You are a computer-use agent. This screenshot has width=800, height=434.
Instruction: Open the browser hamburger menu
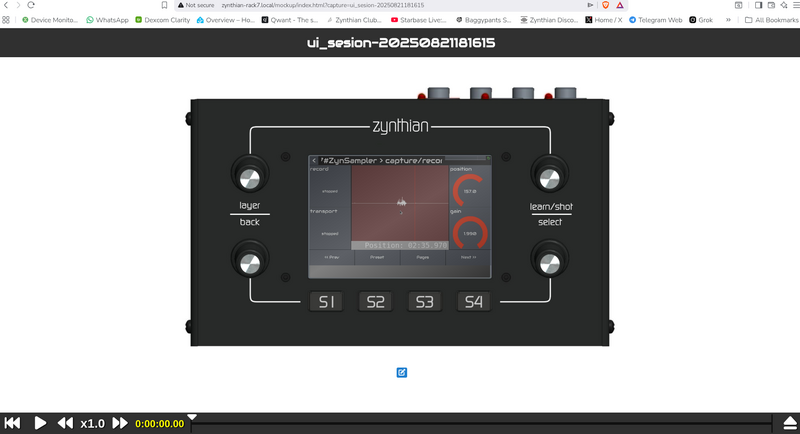[796, 5]
